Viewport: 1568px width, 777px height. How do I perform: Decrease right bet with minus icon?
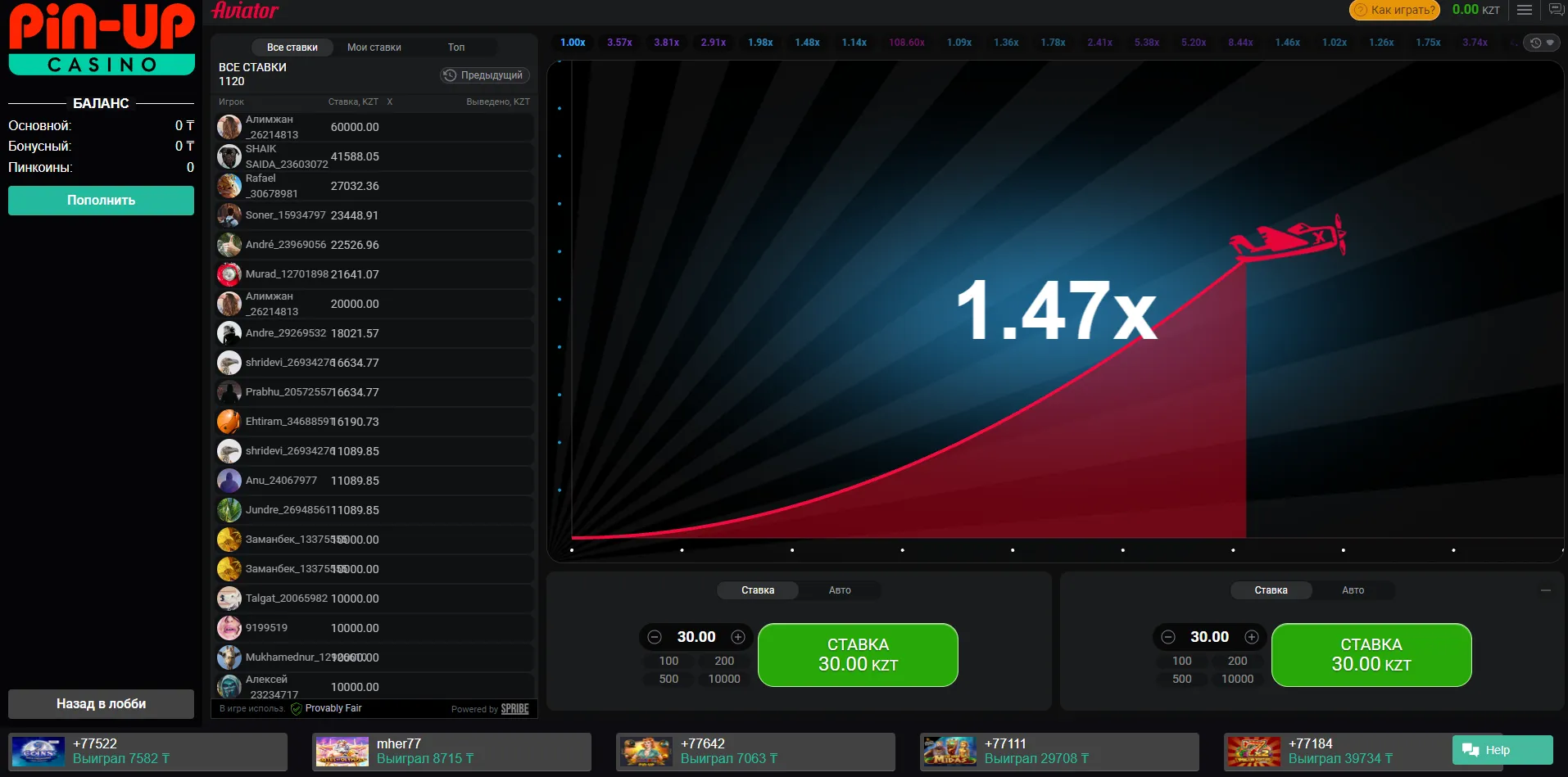tap(1168, 637)
